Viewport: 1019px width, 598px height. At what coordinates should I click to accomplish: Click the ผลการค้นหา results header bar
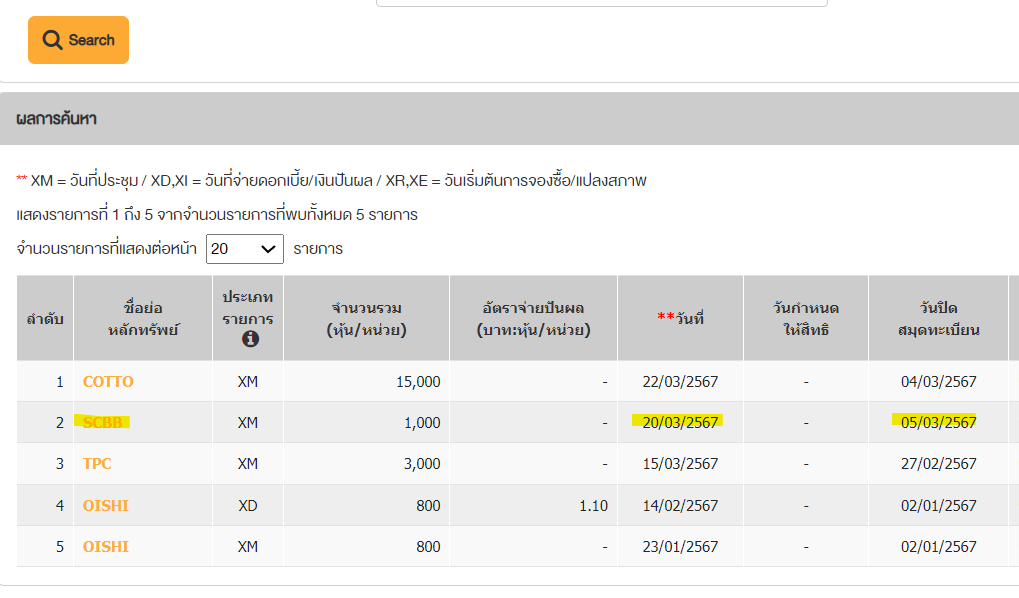[510, 118]
